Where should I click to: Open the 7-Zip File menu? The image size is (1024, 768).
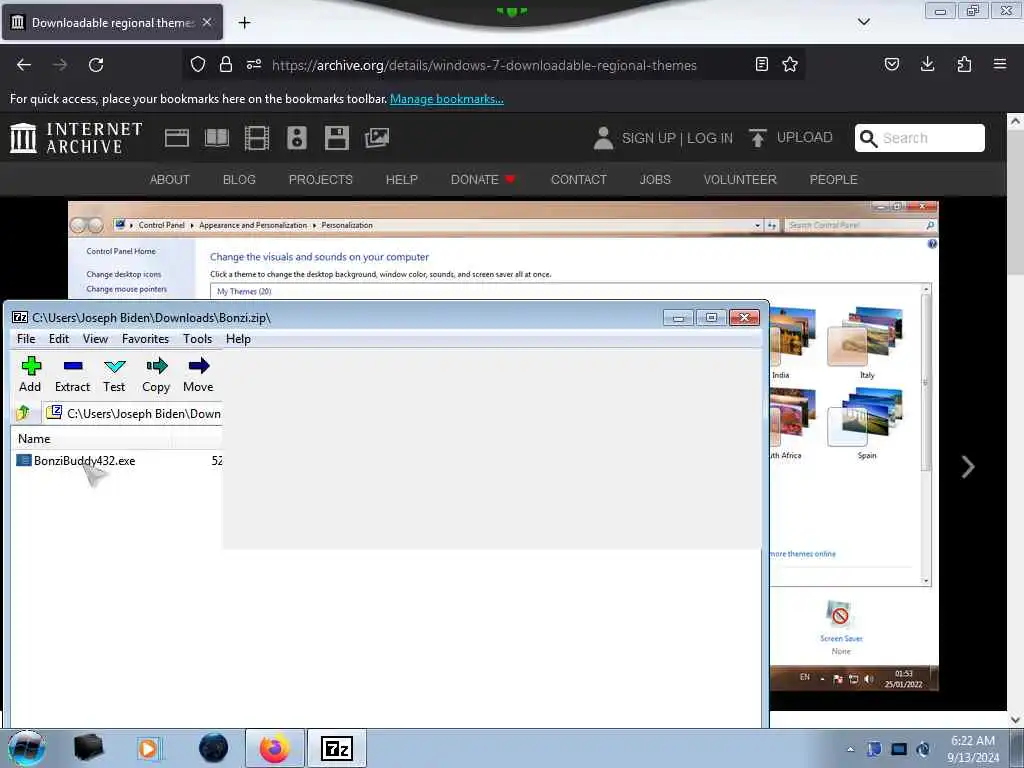click(x=26, y=339)
